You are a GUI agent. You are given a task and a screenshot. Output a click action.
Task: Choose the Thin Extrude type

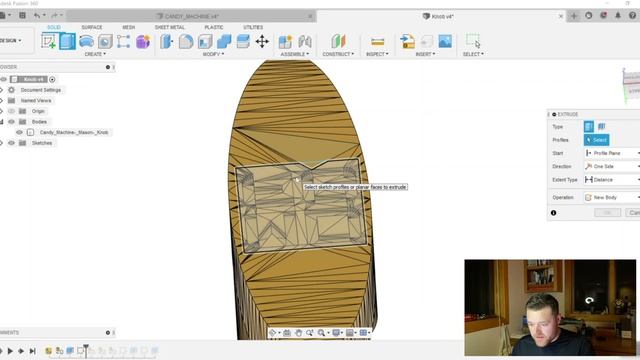point(601,127)
